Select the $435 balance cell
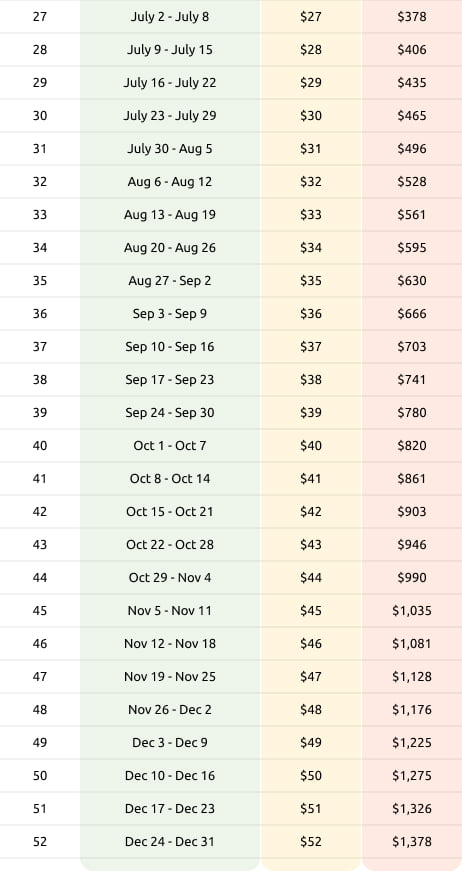462x871 pixels. pos(412,83)
